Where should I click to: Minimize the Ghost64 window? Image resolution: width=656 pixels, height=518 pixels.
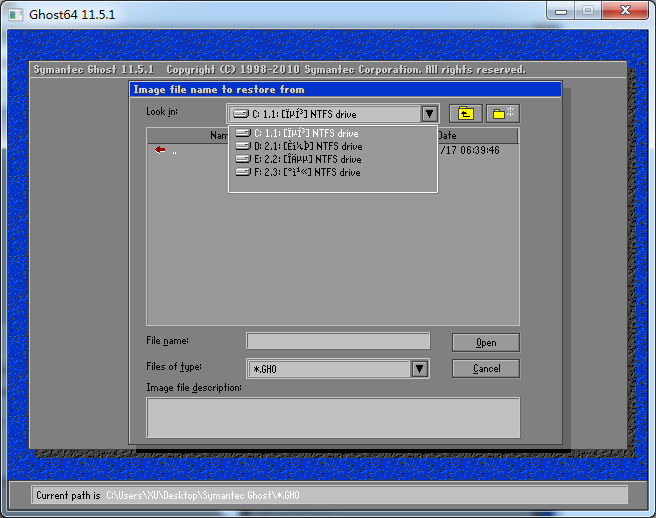tap(561, 11)
